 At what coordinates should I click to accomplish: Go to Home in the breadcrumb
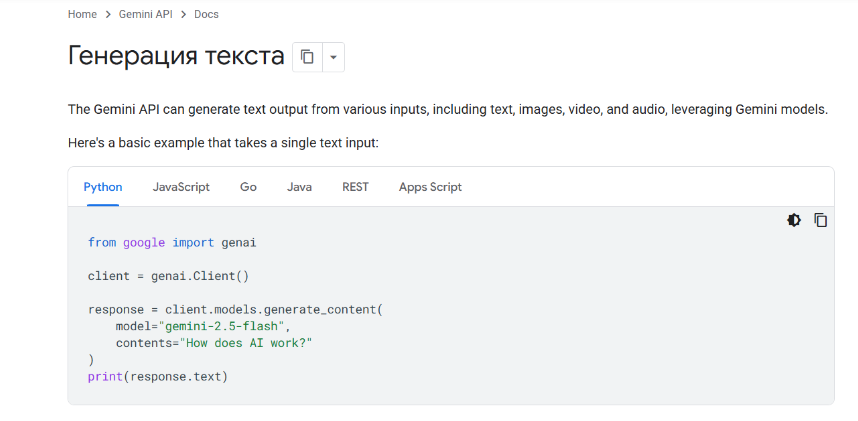[82, 14]
